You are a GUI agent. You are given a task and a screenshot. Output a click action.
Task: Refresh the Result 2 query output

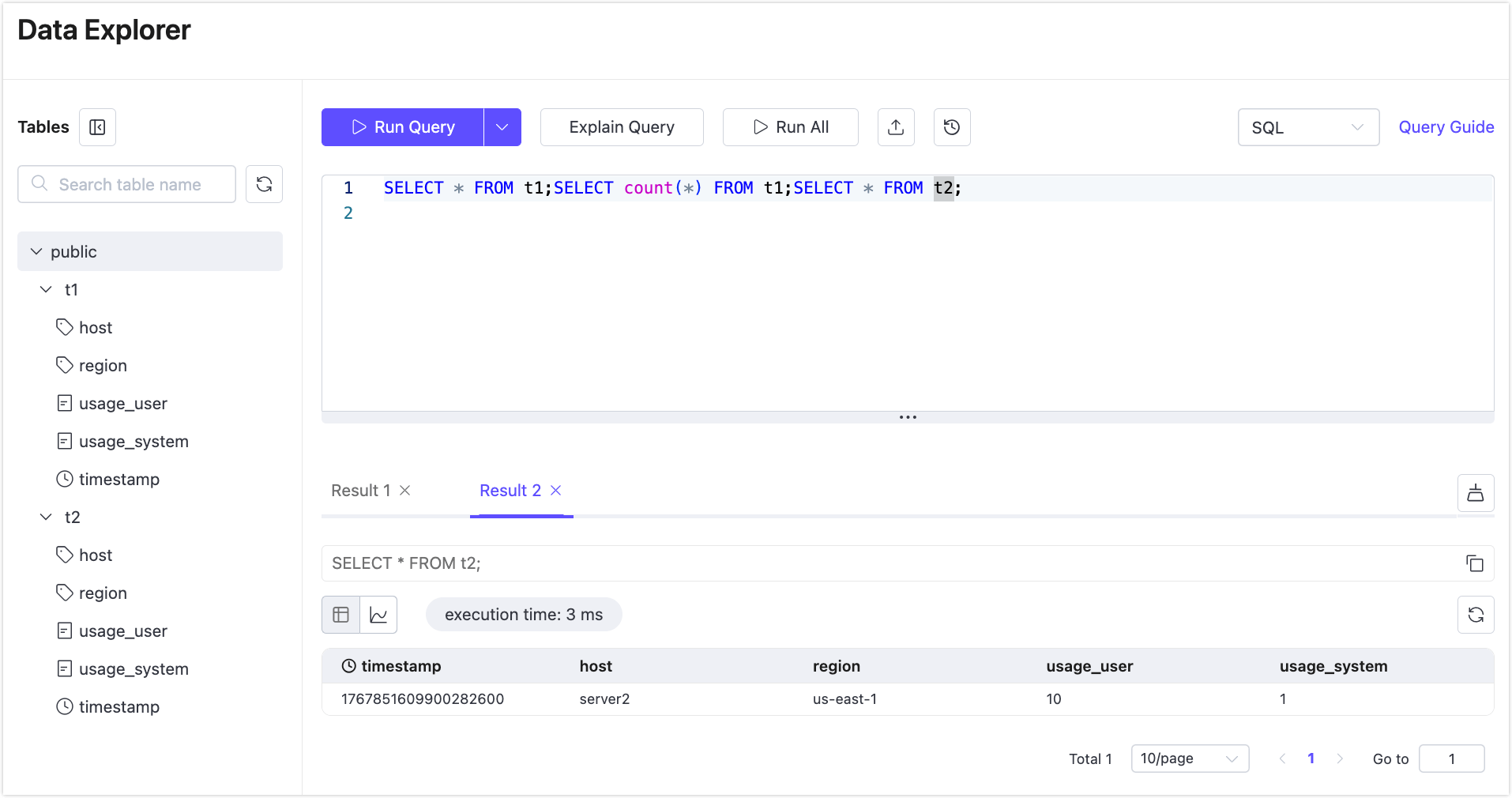point(1476,614)
